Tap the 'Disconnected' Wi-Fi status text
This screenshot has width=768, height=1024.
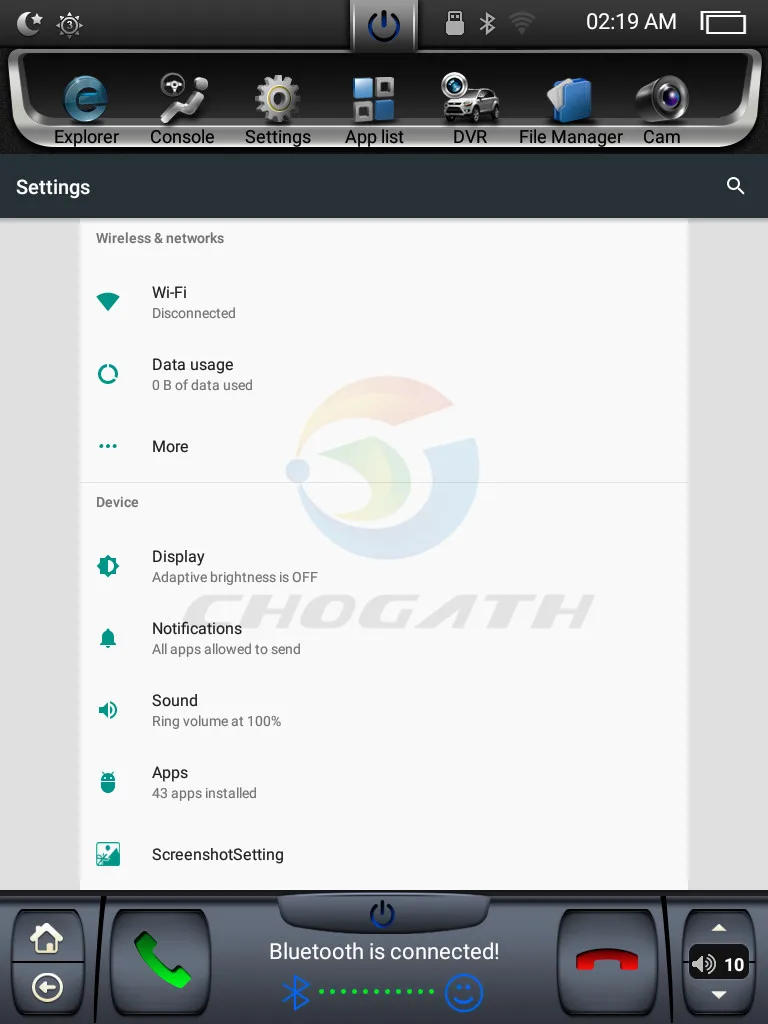[193, 313]
